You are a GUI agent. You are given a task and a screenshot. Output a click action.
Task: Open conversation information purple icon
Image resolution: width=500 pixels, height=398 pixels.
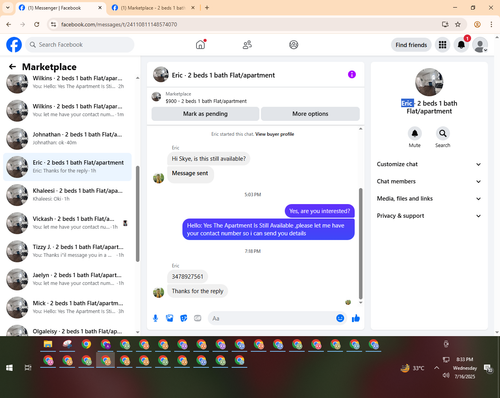(352, 74)
